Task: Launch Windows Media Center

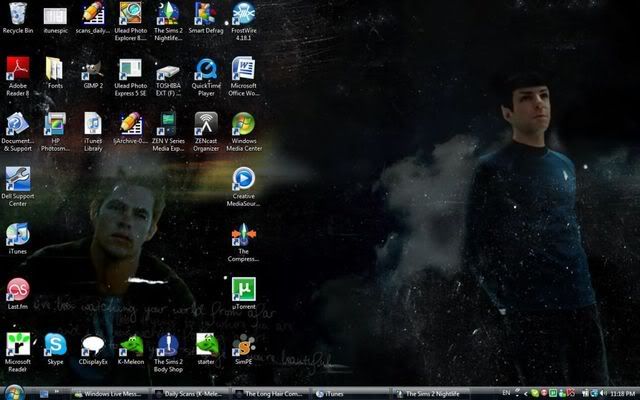Action: point(244,132)
